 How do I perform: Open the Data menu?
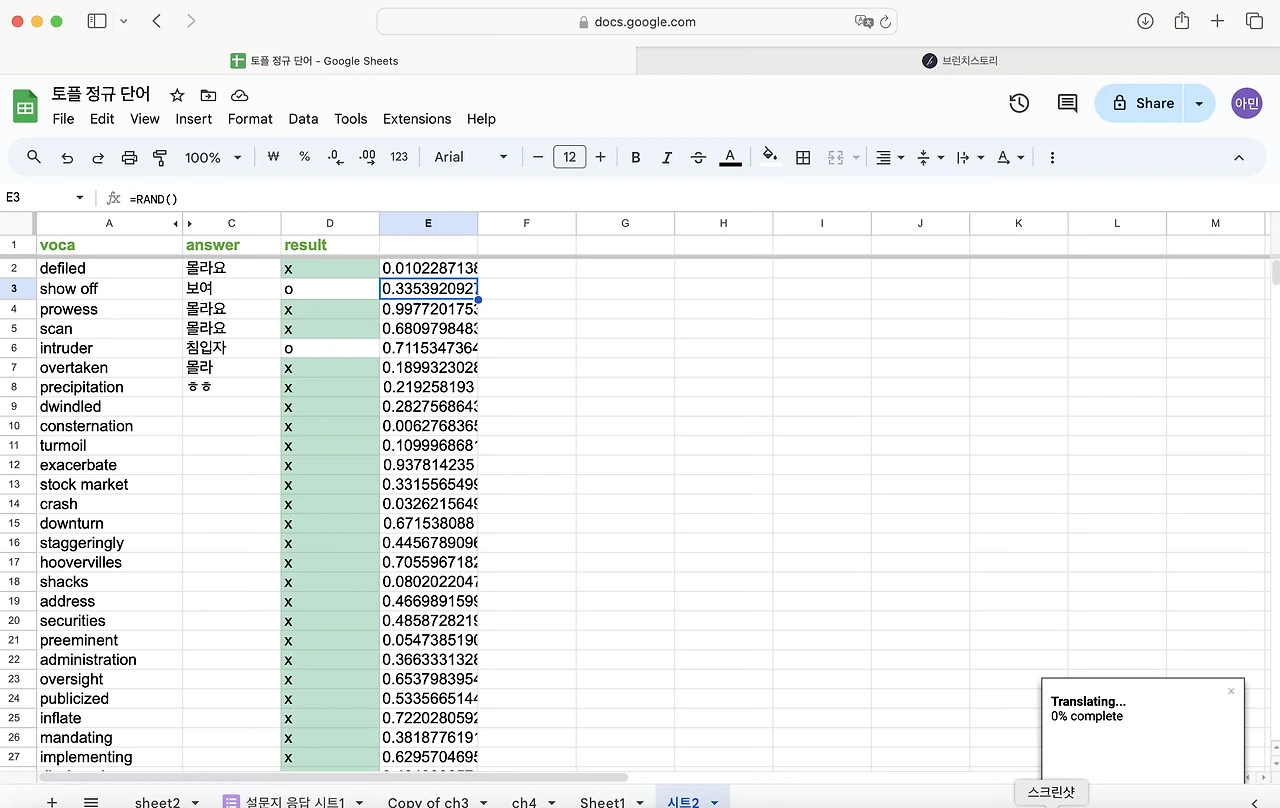click(x=303, y=119)
